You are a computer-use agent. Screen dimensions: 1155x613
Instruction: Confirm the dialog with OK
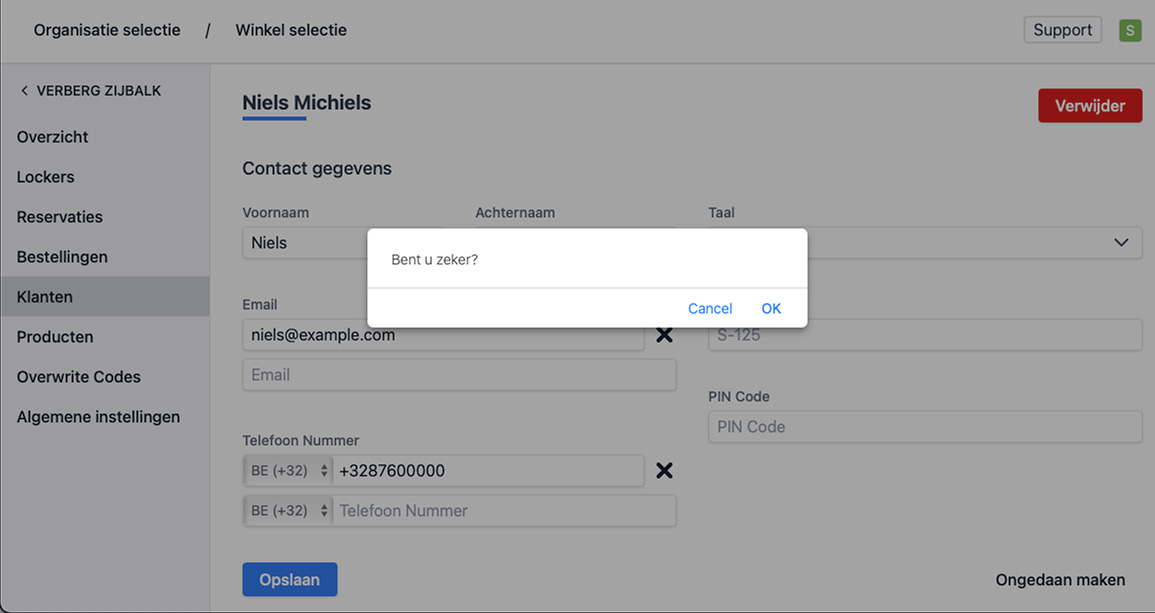[x=771, y=308]
